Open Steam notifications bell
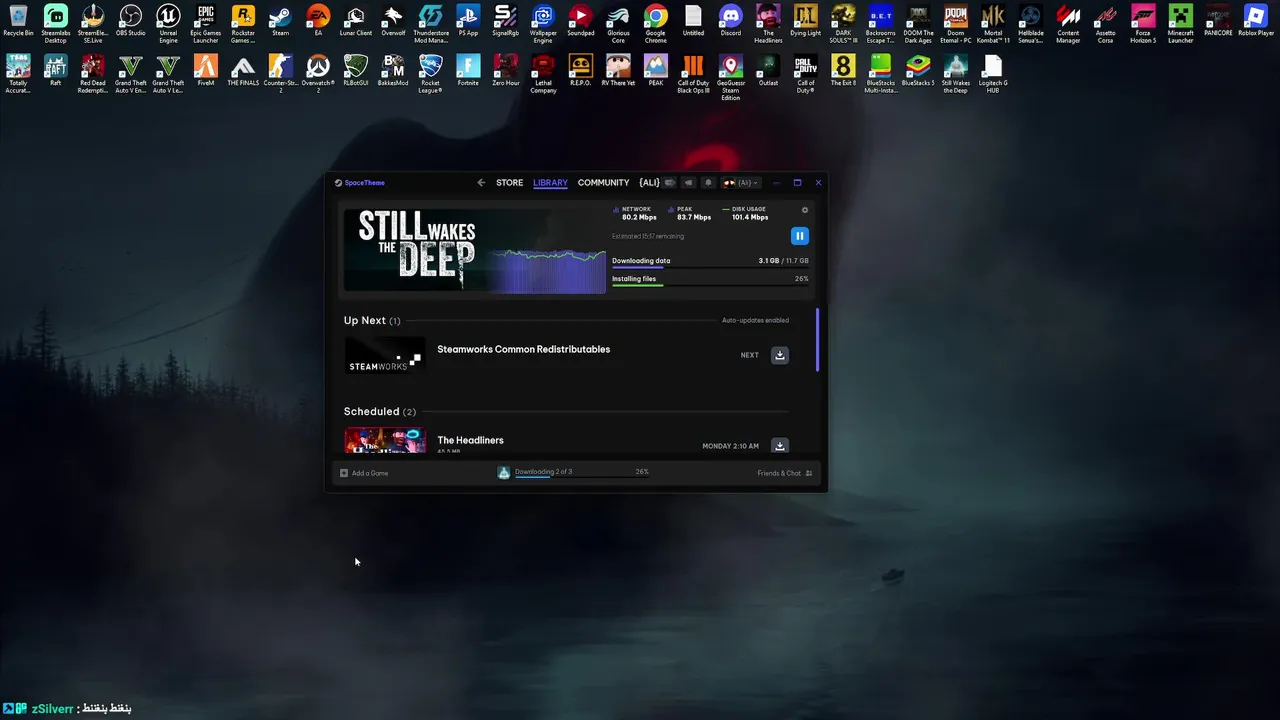The height and width of the screenshot is (720, 1280). pos(708,183)
